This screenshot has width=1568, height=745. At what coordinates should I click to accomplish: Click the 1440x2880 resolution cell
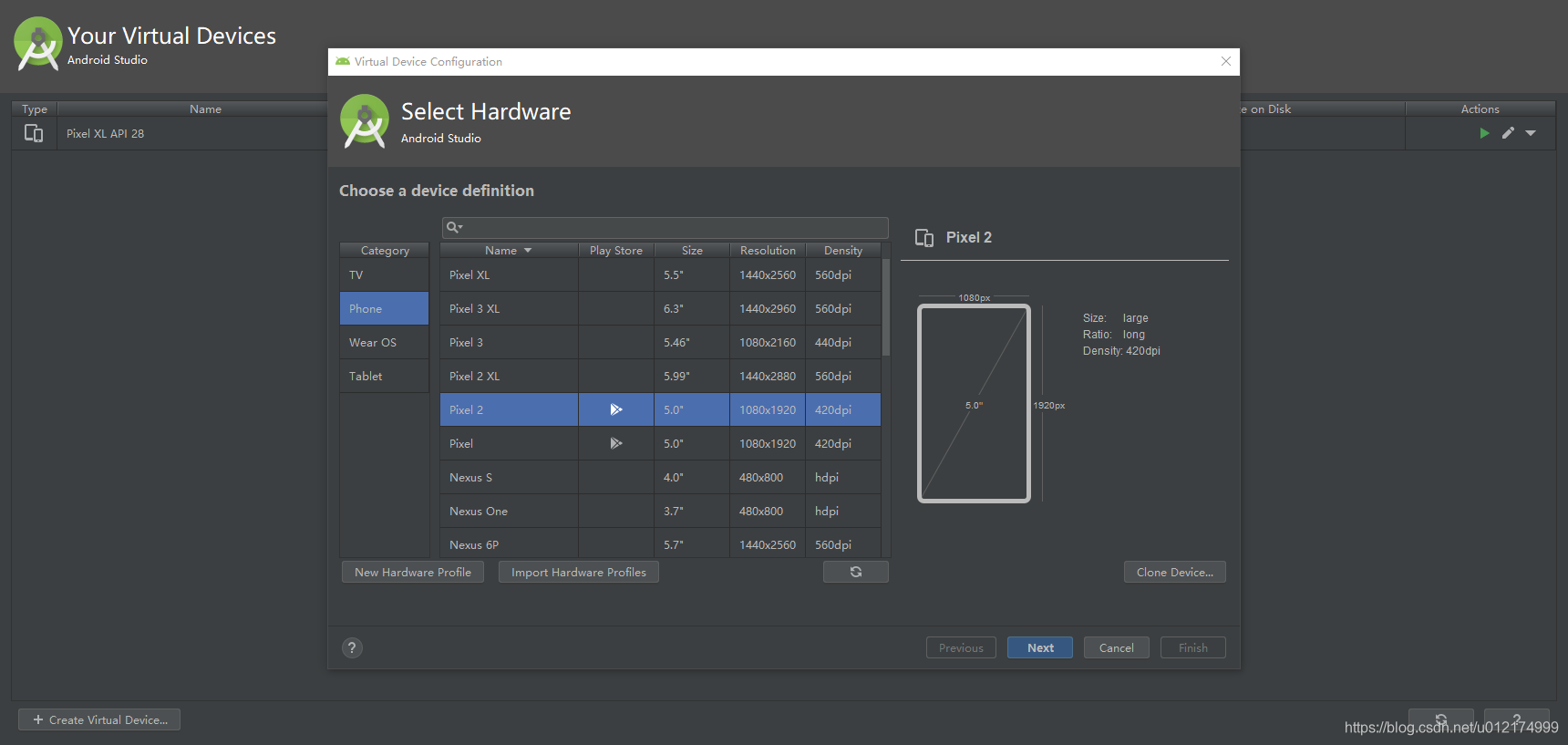(768, 376)
